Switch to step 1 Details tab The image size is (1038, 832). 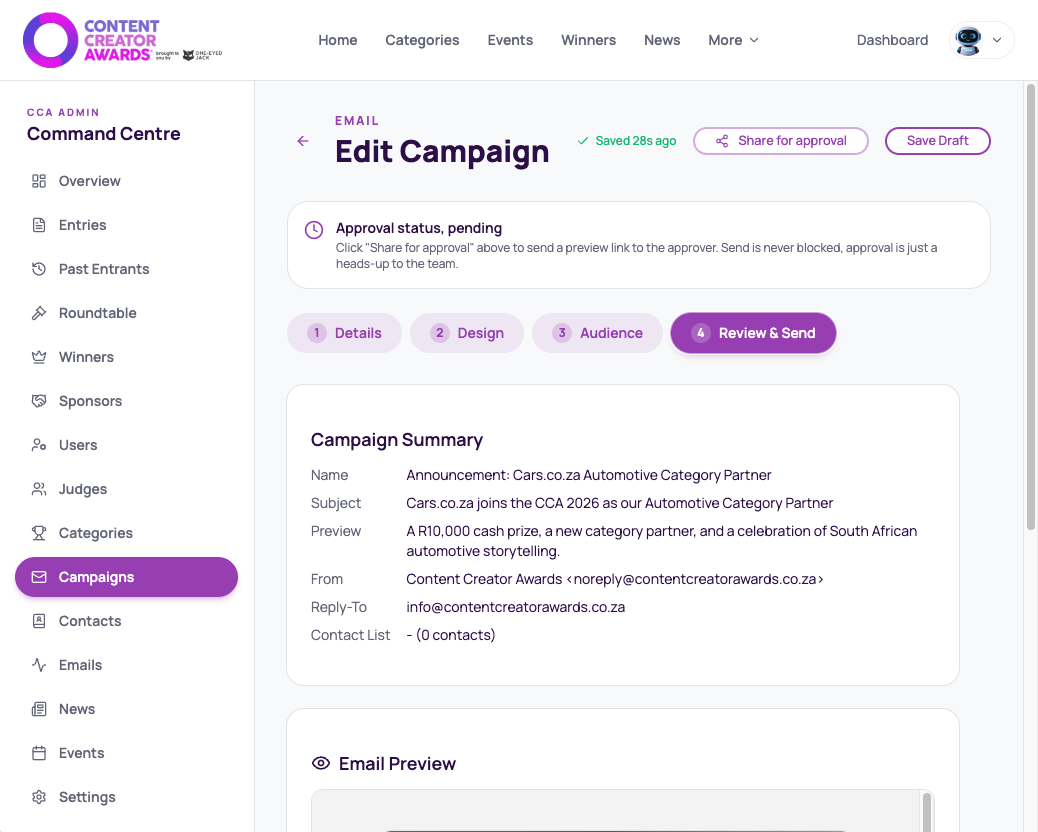344,333
